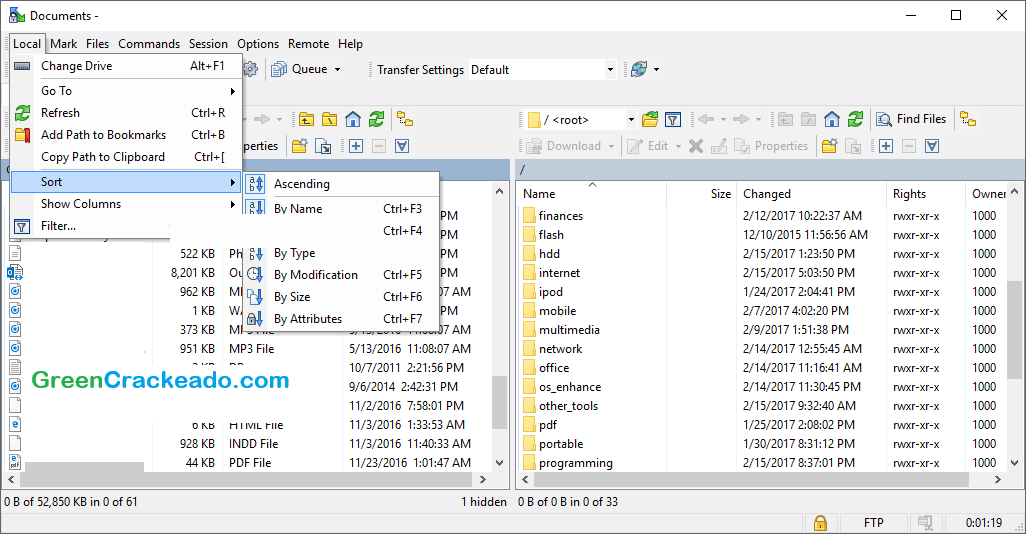Open Transfer Settings Default combo box

[542, 69]
